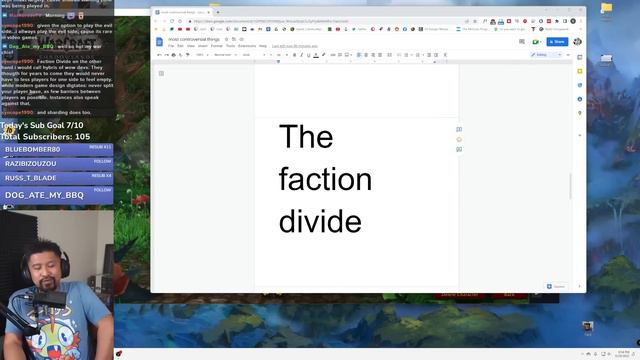
Task: Click the Add comment toolbar icon
Action: (x=340, y=55)
